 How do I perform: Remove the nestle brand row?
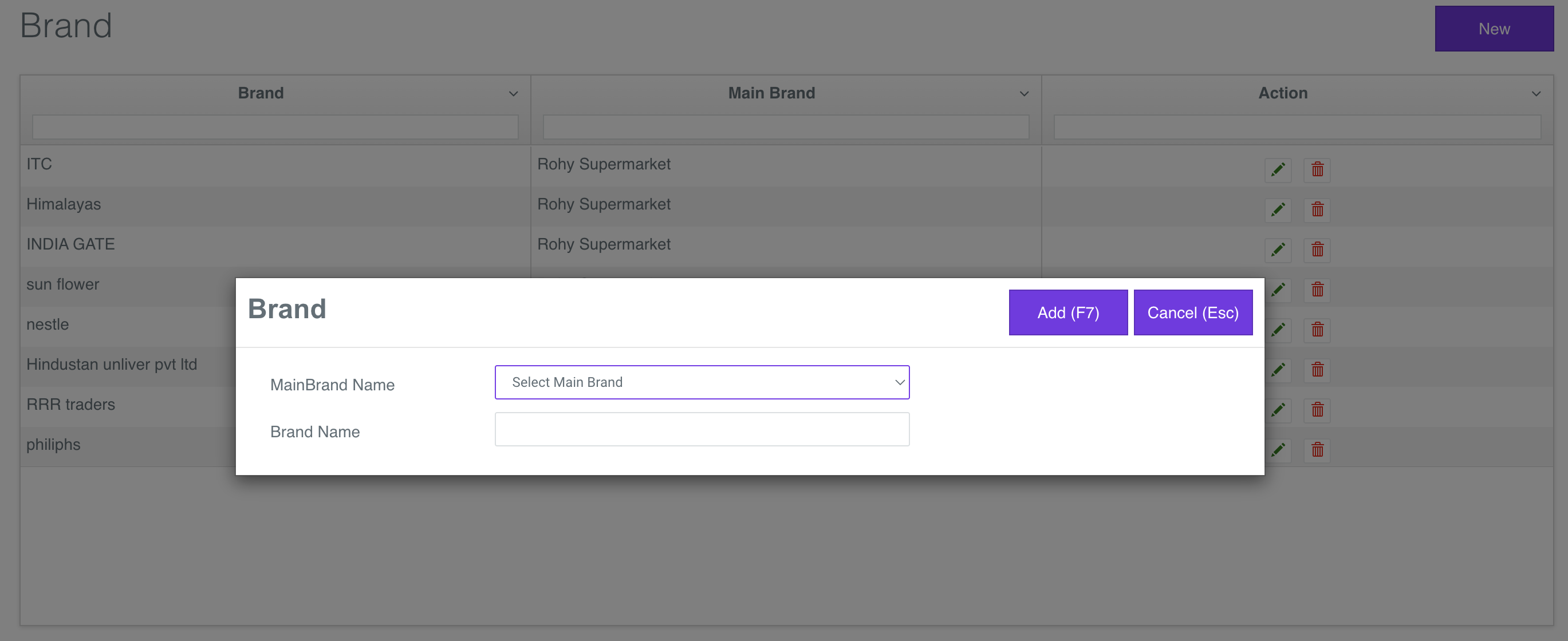(1317, 330)
